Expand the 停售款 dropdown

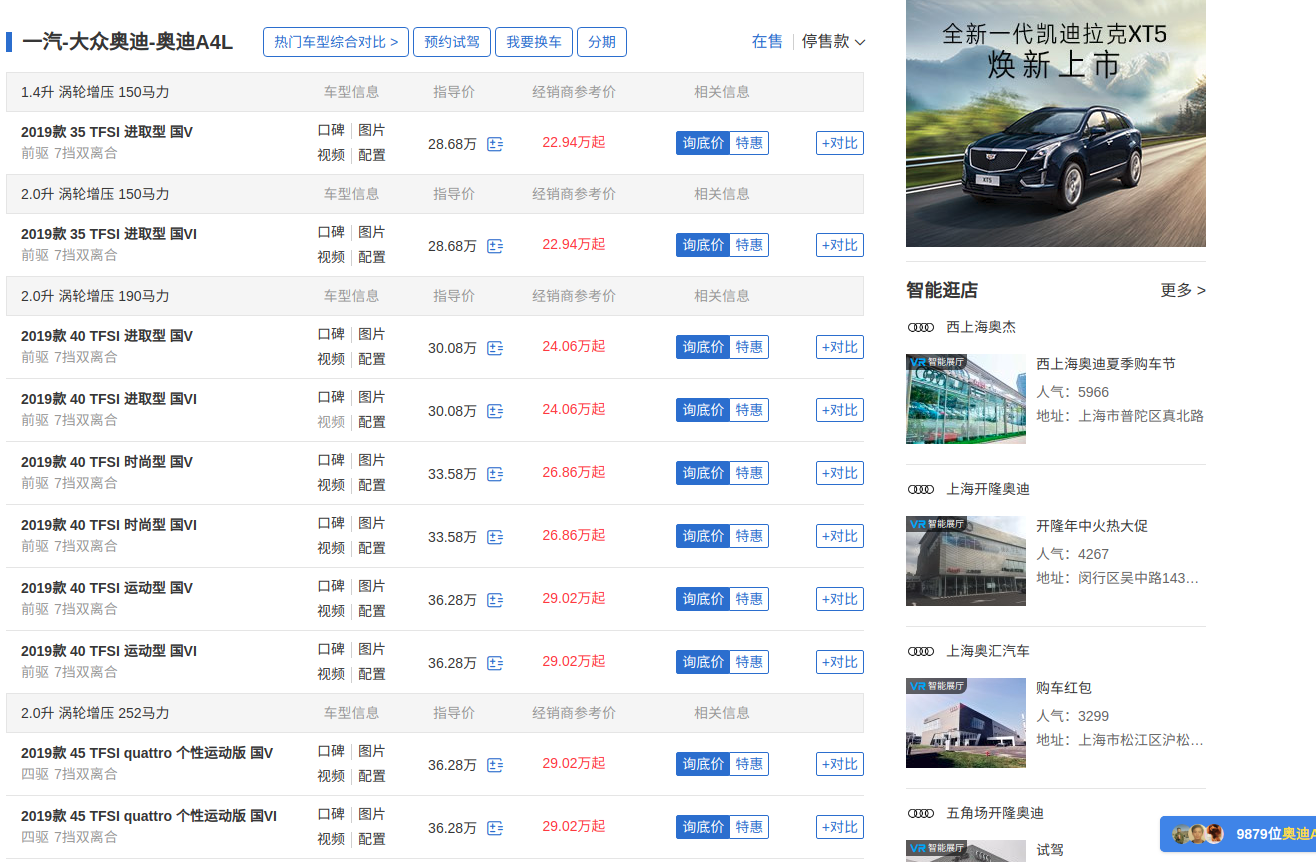pos(834,41)
